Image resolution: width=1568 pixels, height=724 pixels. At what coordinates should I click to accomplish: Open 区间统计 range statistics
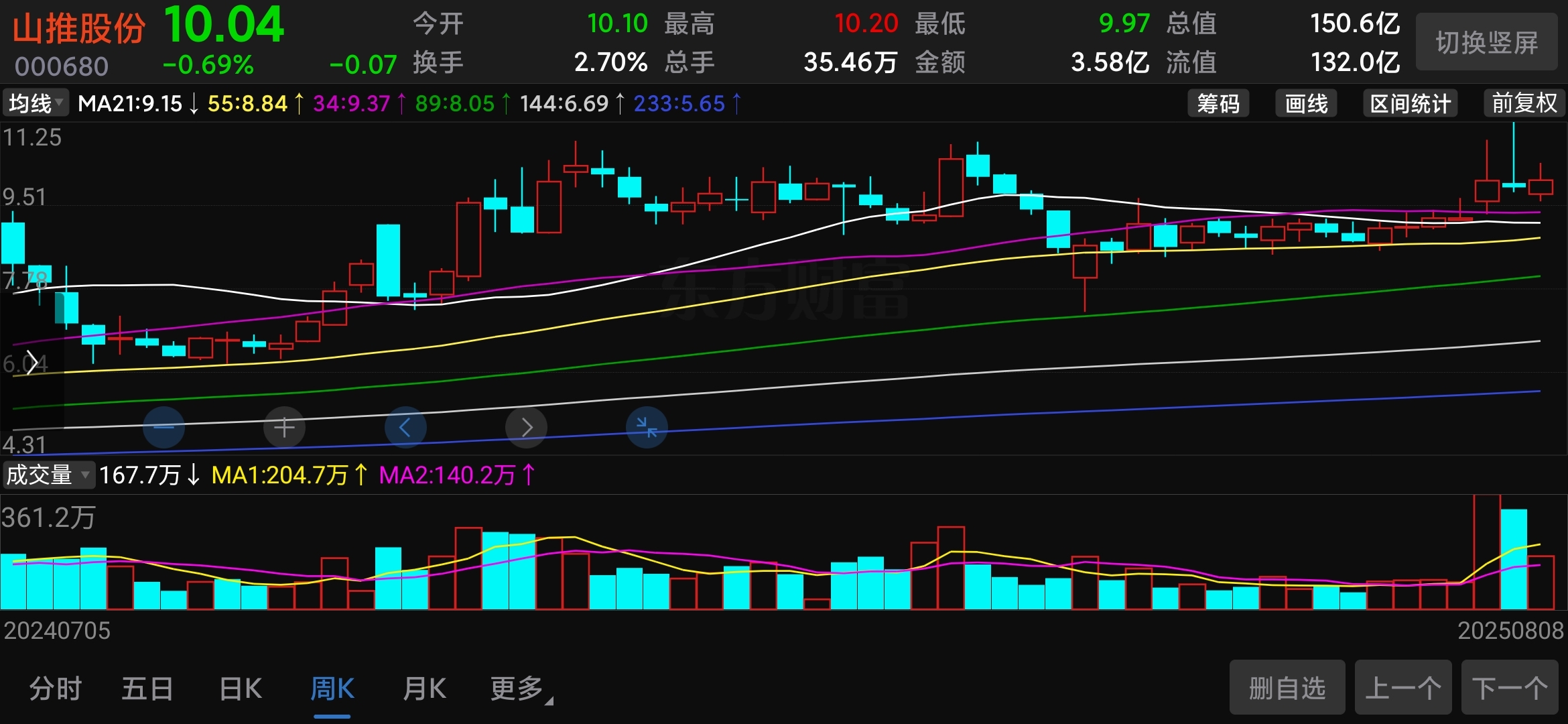1411,103
